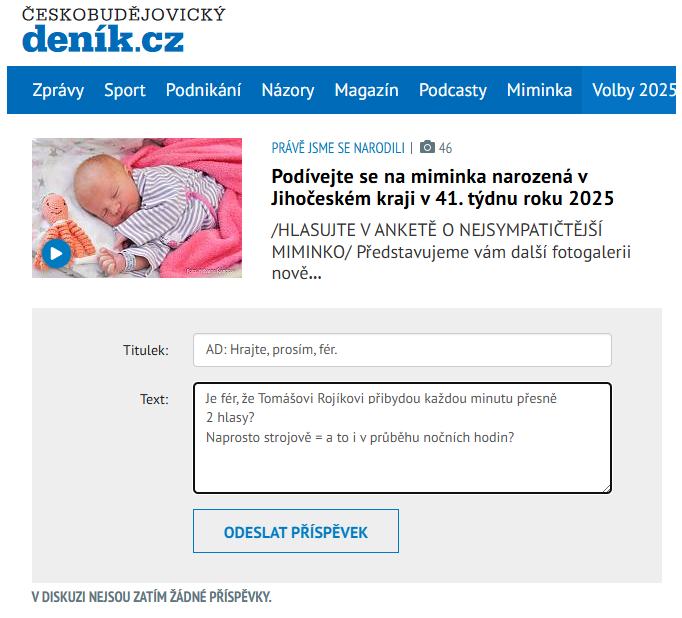The image size is (682, 618).
Task: Click the photo count number 46
Action: point(445,148)
